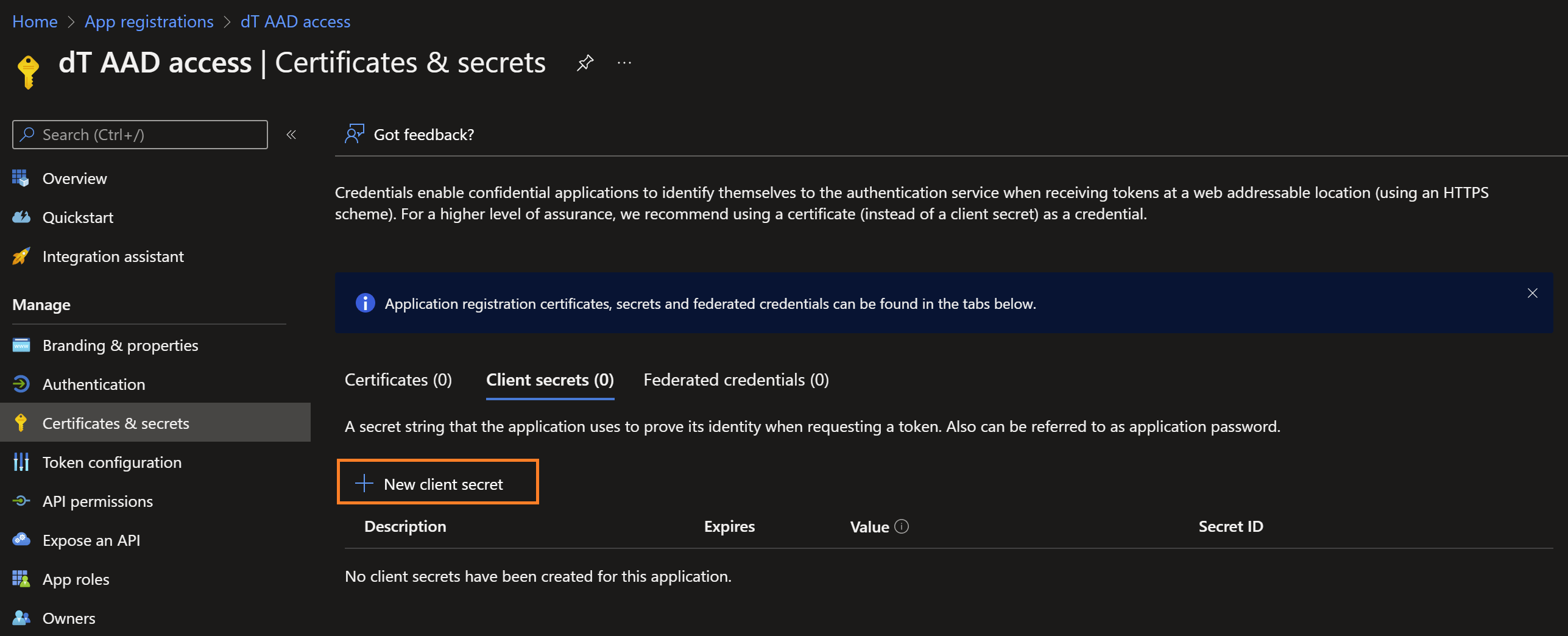Open Token configuration
The width and height of the screenshot is (1568, 636).
click(112, 462)
